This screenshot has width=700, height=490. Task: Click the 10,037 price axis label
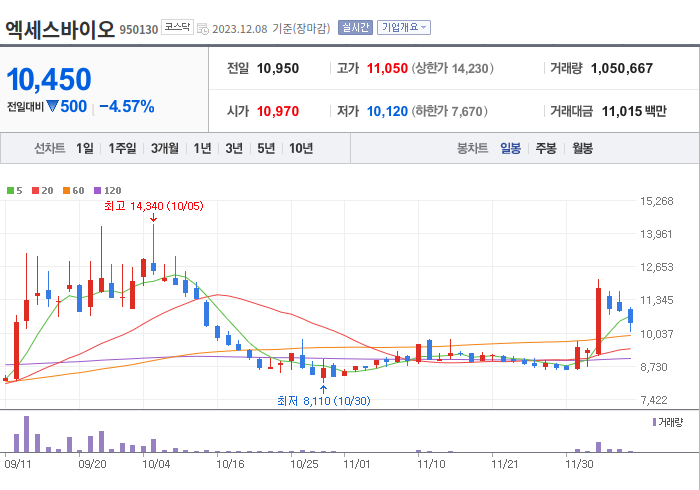656,334
